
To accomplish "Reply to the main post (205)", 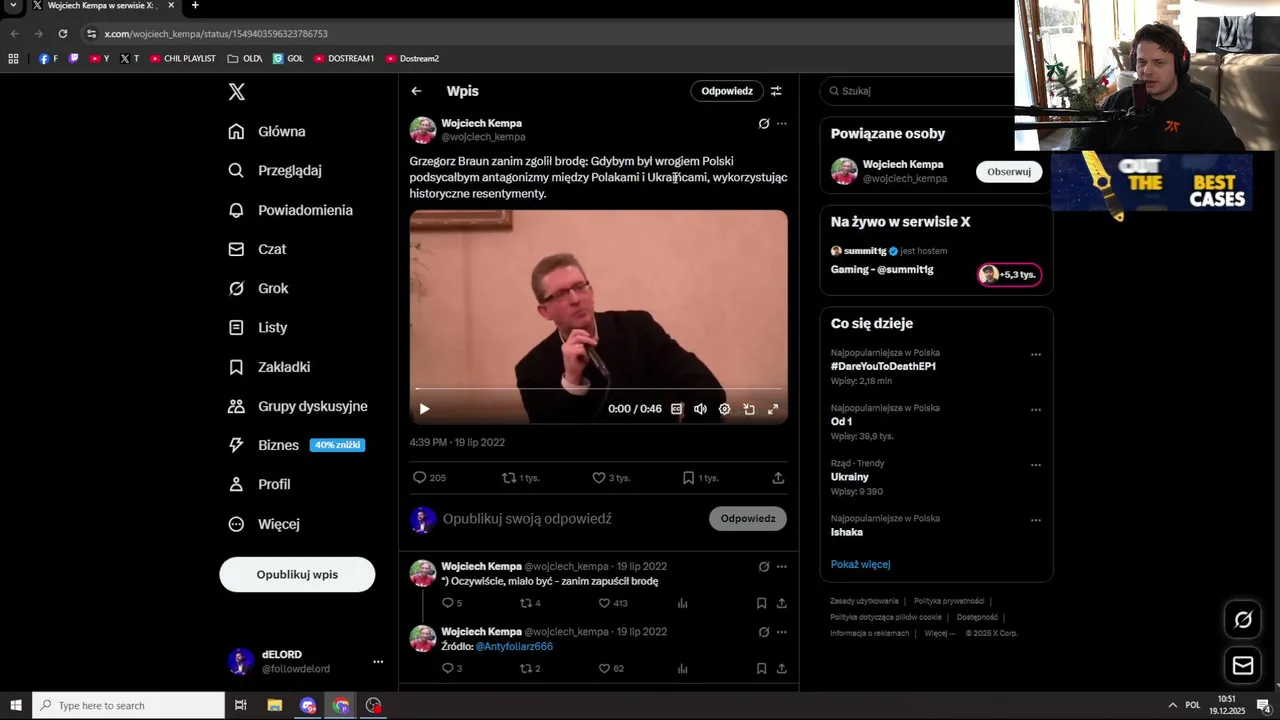I will click(x=429, y=478).
